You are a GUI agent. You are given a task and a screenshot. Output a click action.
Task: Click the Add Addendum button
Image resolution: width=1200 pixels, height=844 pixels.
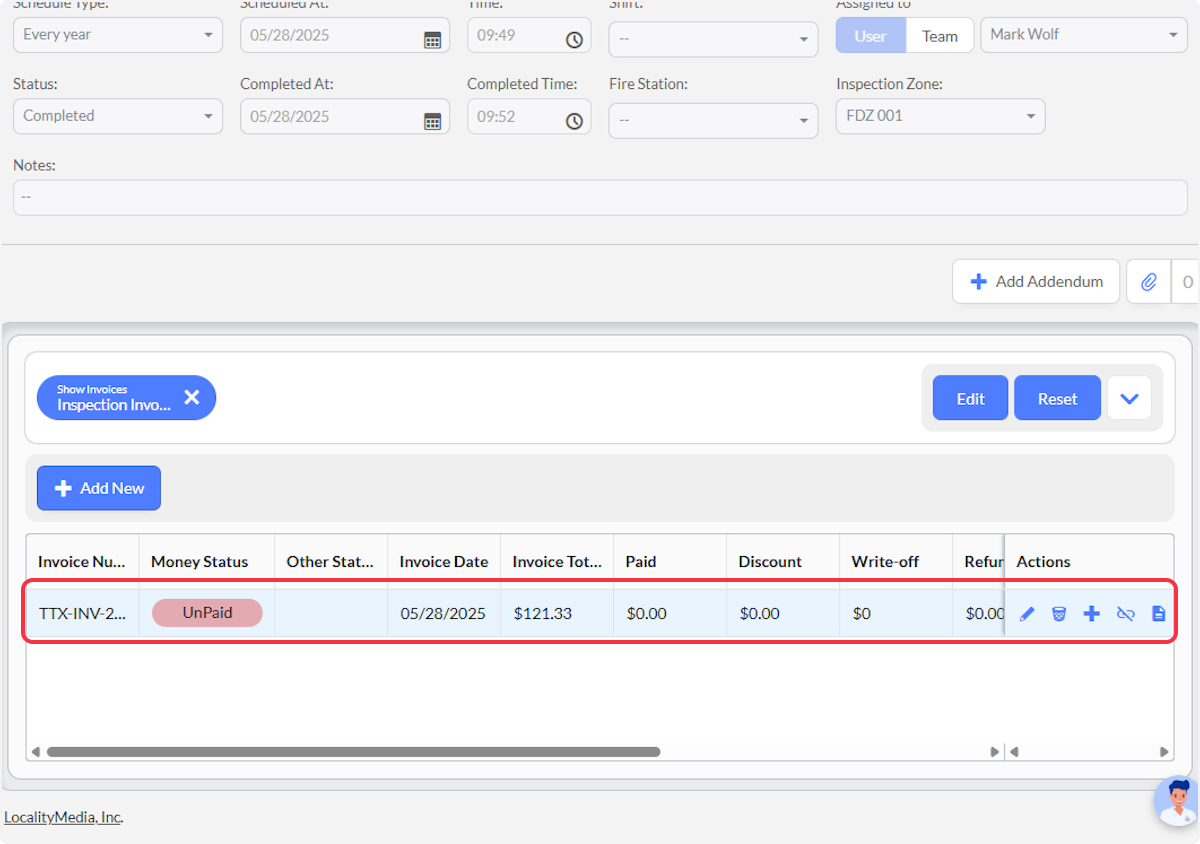1036,282
